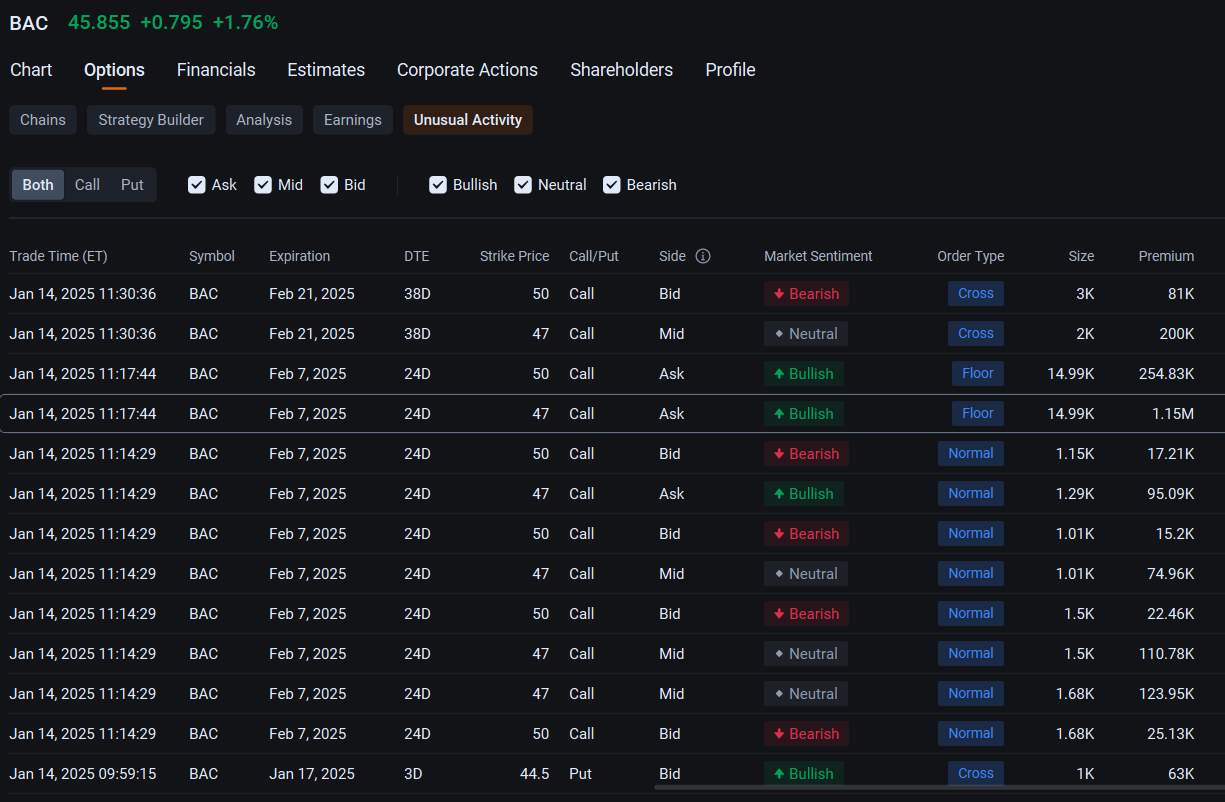Filter to Put options only
Screen dimensions: 1225x802
tap(132, 185)
